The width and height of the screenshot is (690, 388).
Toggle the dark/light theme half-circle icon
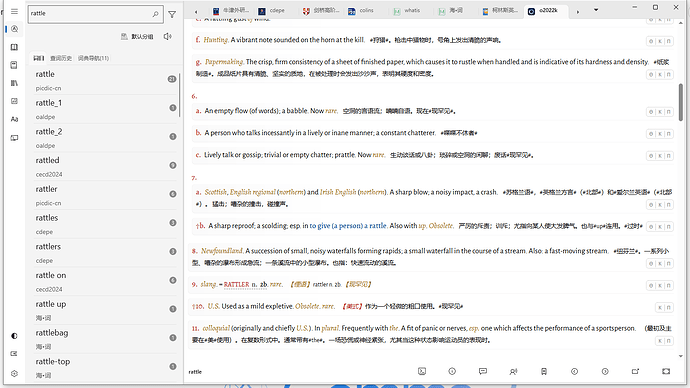coord(14,336)
